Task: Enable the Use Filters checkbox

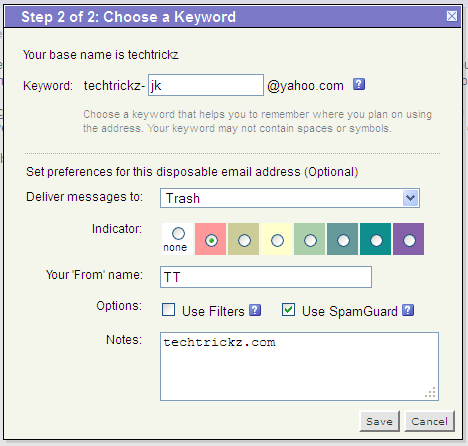Action: coord(168,310)
